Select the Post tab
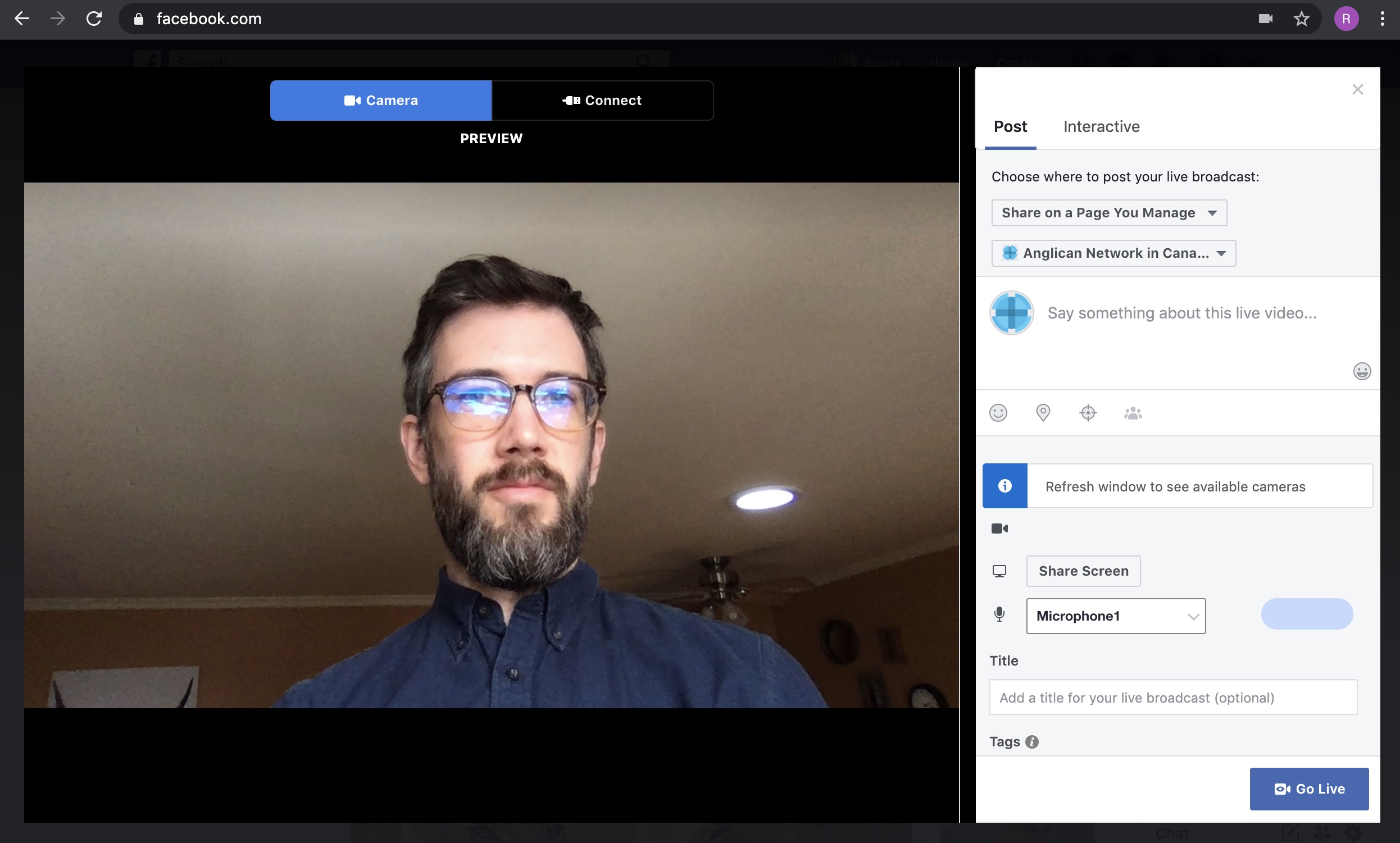The image size is (1400, 843). pos(1010,126)
